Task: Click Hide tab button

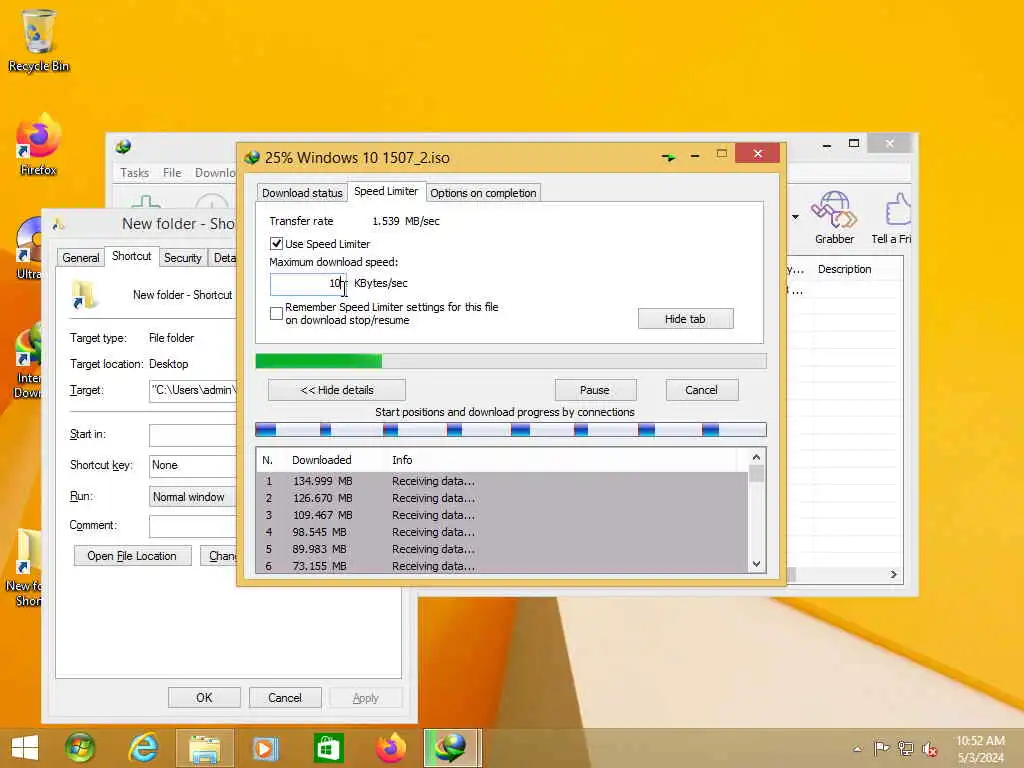Action: click(685, 319)
